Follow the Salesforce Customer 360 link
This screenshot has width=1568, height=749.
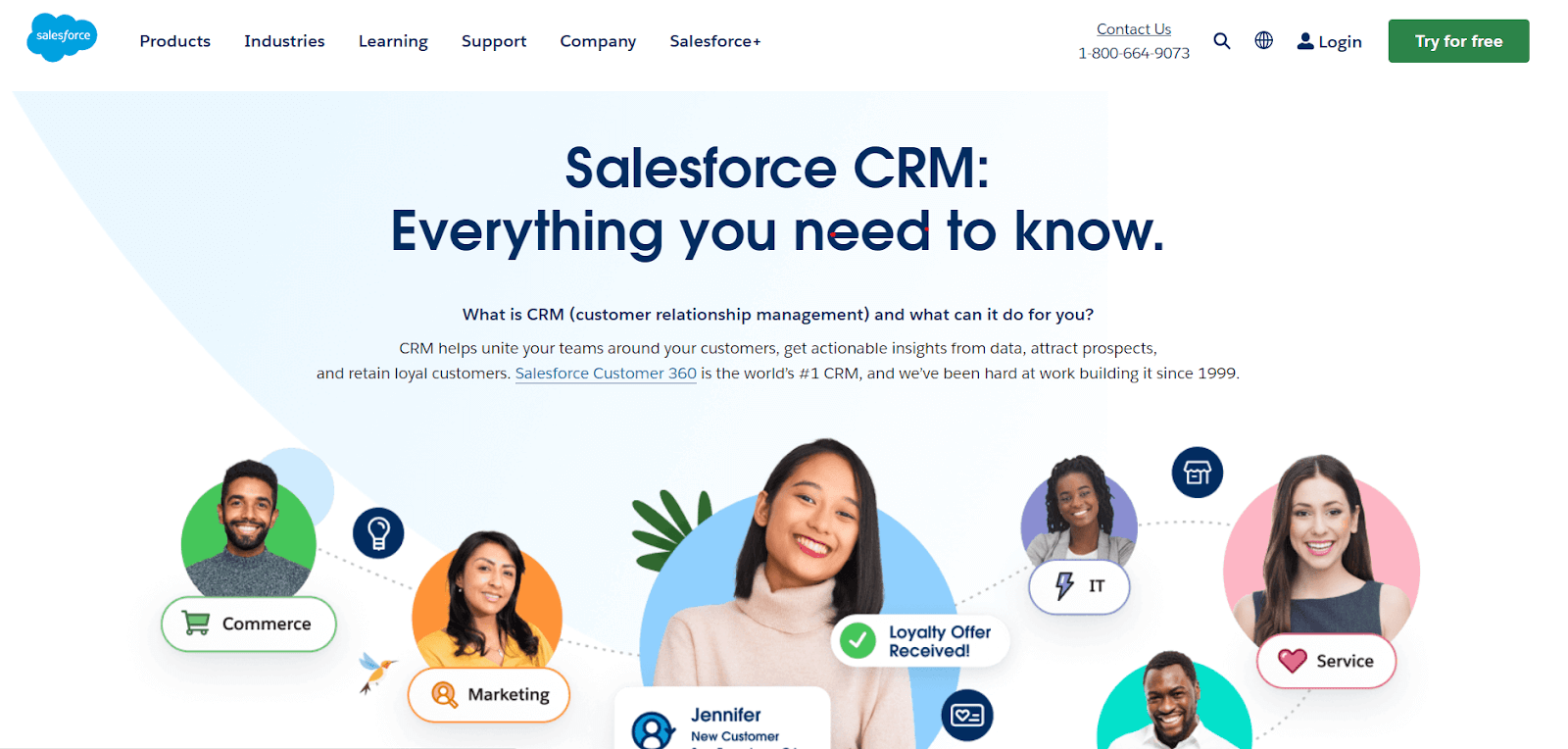(x=606, y=374)
